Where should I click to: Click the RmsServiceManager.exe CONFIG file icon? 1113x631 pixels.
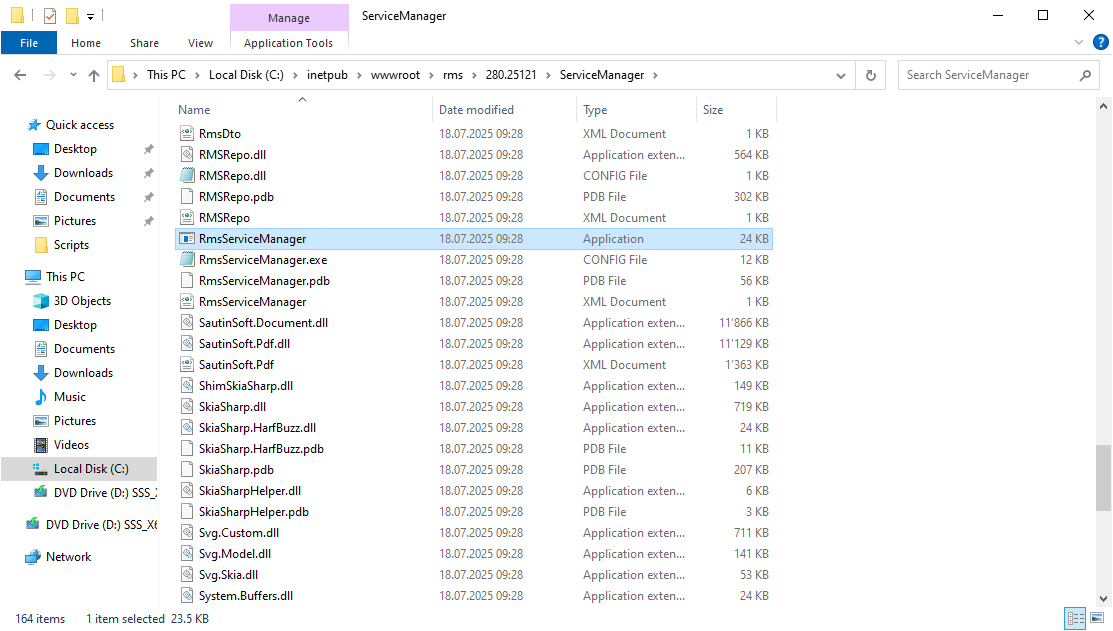click(x=187, y=260)
